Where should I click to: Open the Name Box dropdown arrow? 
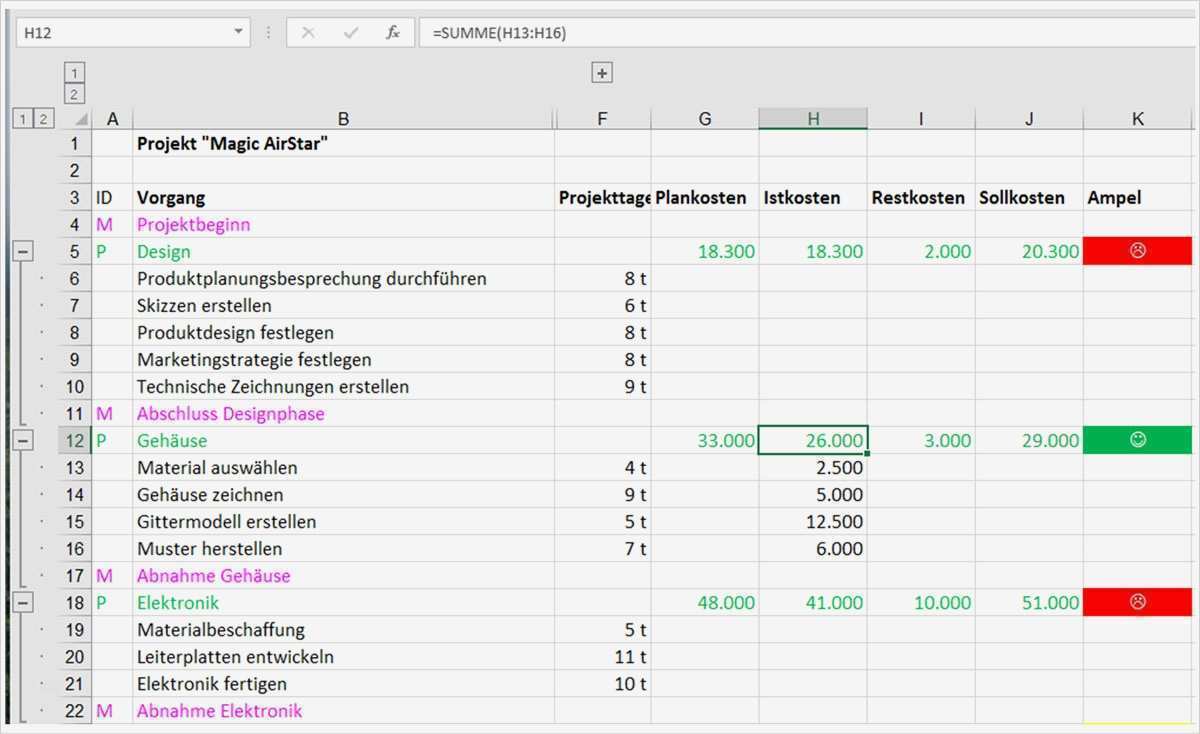coord(240,31)
